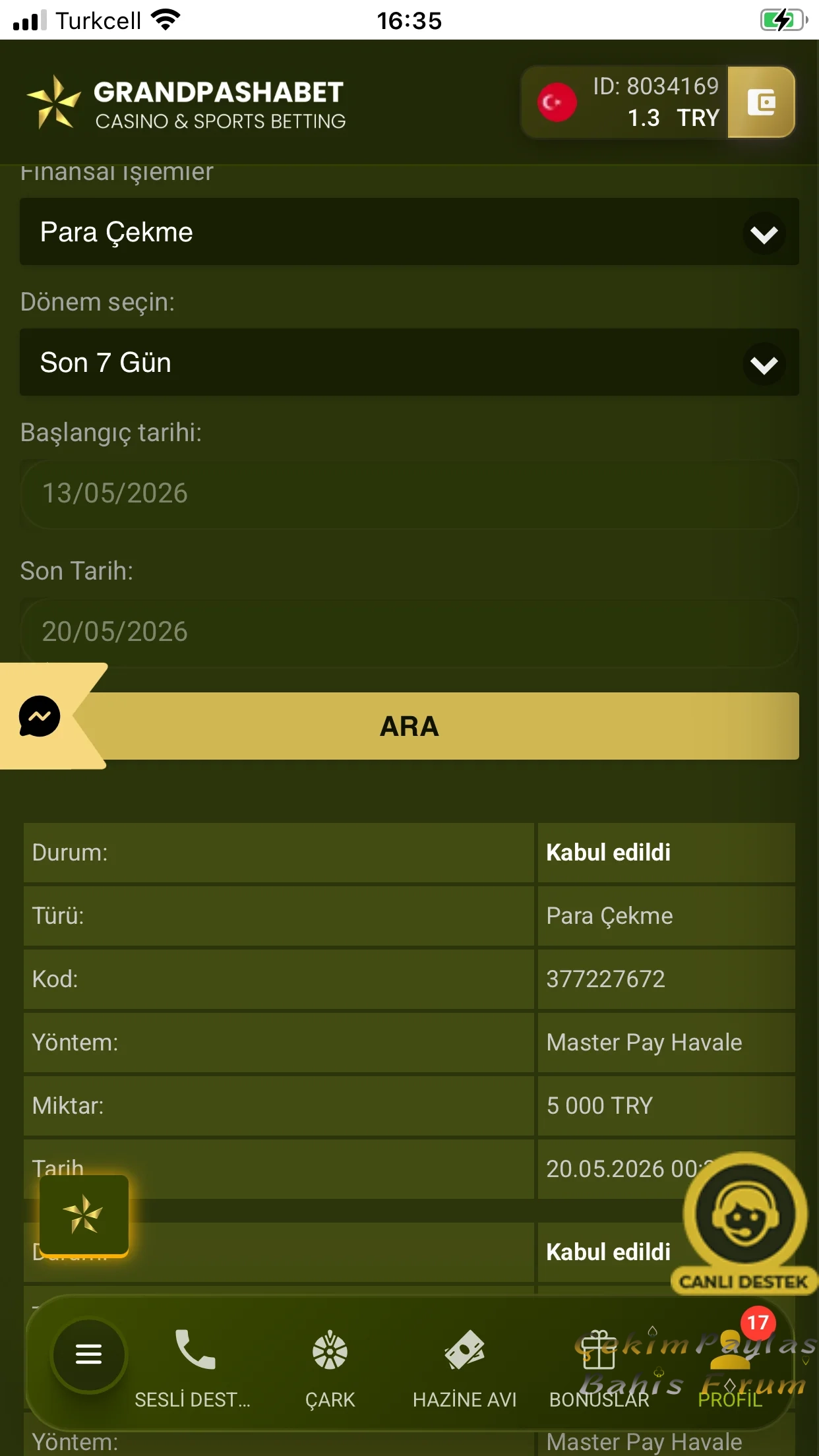
Task: Click transaction code 377227672
Action: point(605,979)
